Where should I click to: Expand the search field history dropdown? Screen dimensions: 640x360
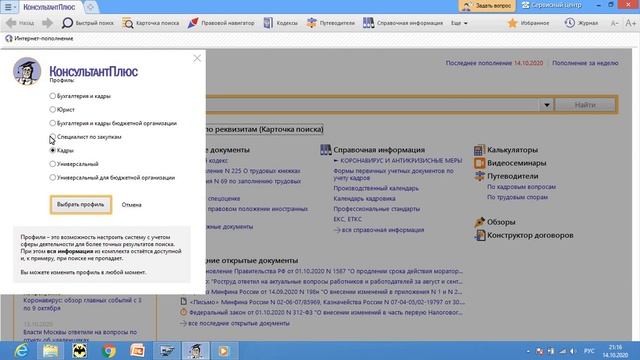tap(547, 105)
